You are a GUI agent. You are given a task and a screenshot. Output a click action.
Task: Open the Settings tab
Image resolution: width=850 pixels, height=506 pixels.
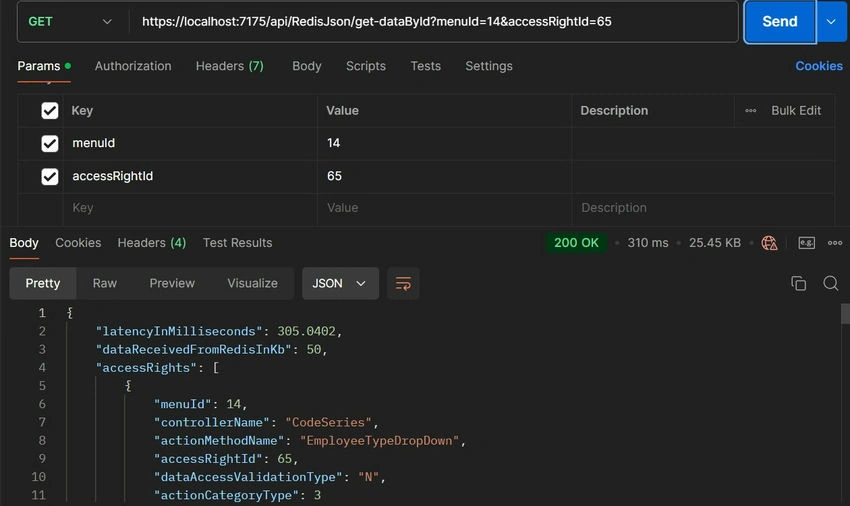pyautogui.click(x=488, y=66)
